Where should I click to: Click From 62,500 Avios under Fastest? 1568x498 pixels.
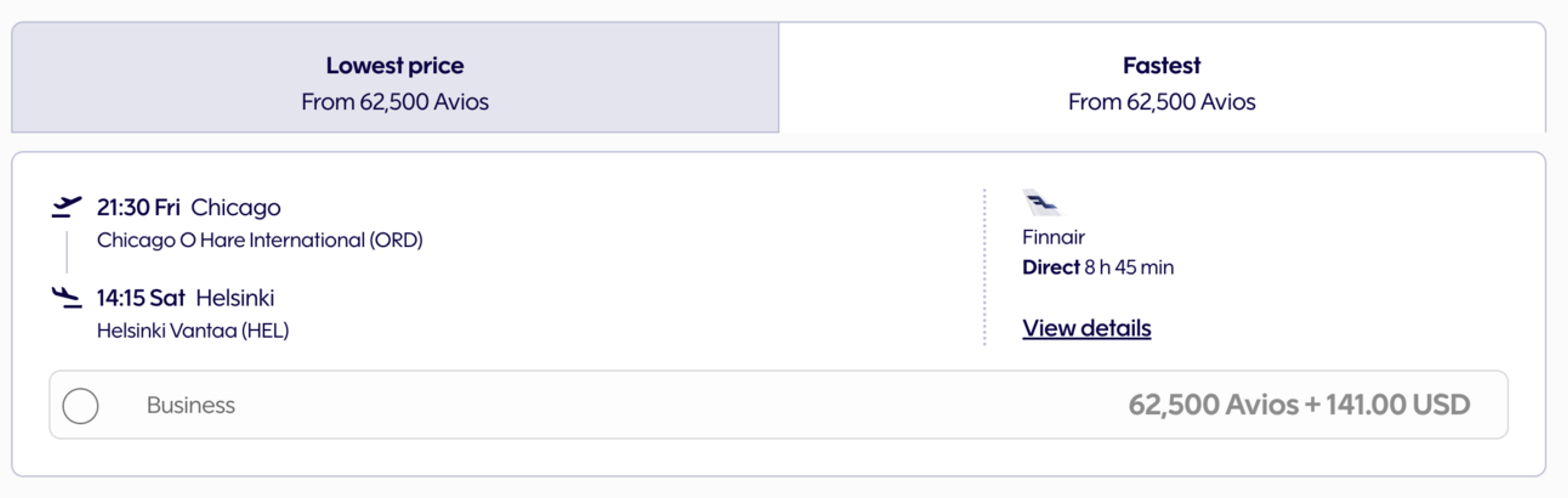1161,102
